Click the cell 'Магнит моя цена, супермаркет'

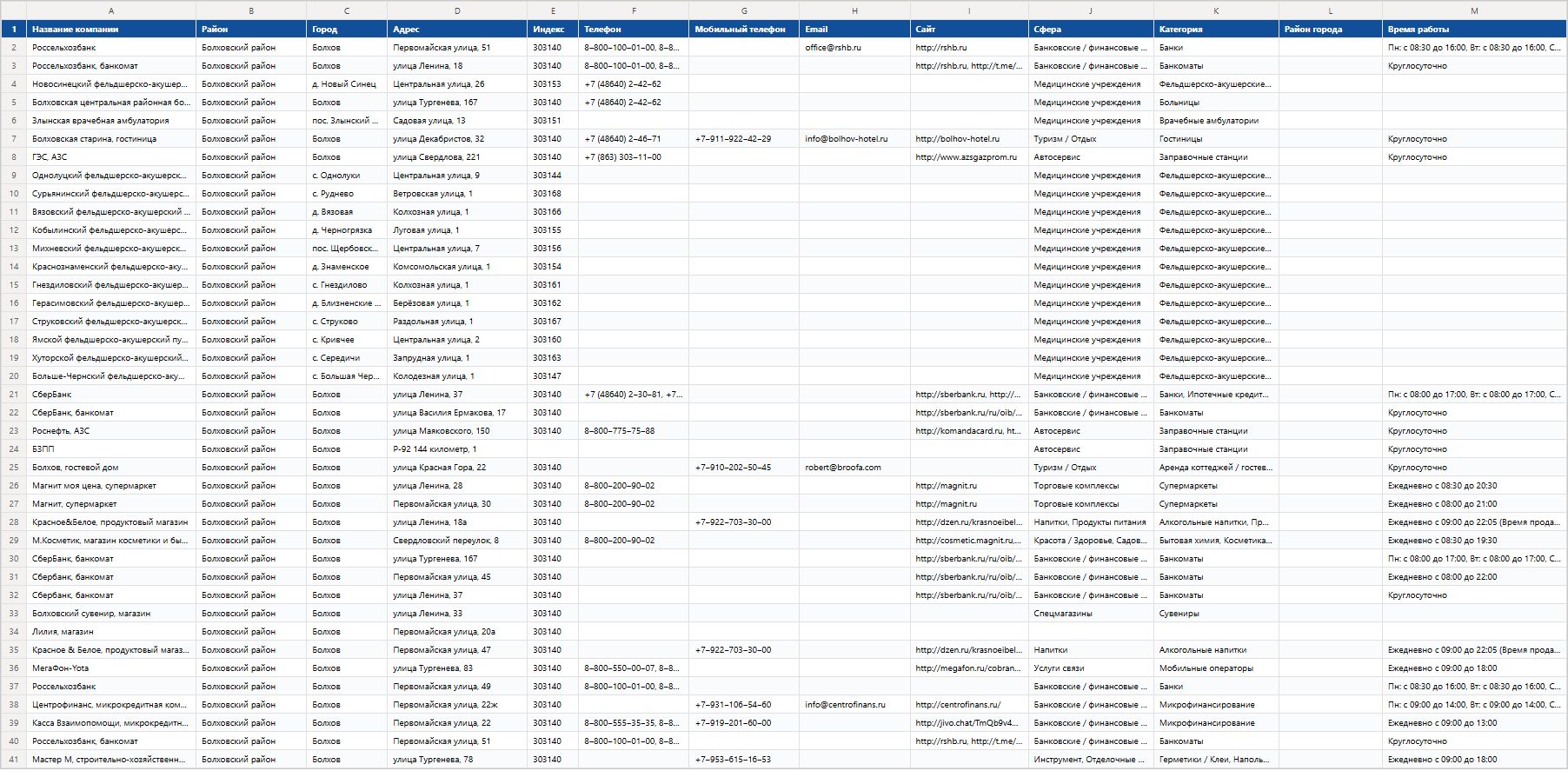click(111, 486)
